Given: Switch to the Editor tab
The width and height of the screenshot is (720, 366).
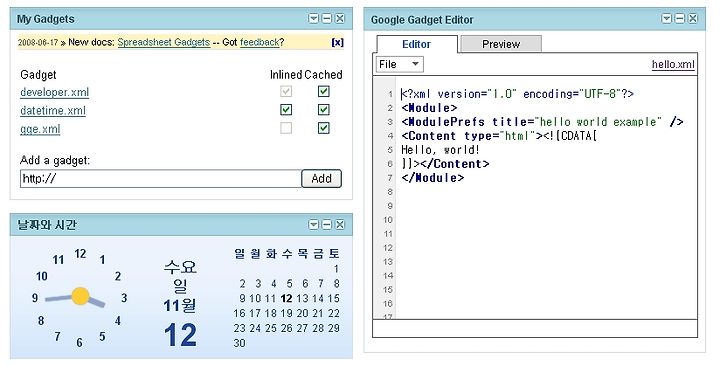Looking at the screenshot, I should [x=416, y=44].
